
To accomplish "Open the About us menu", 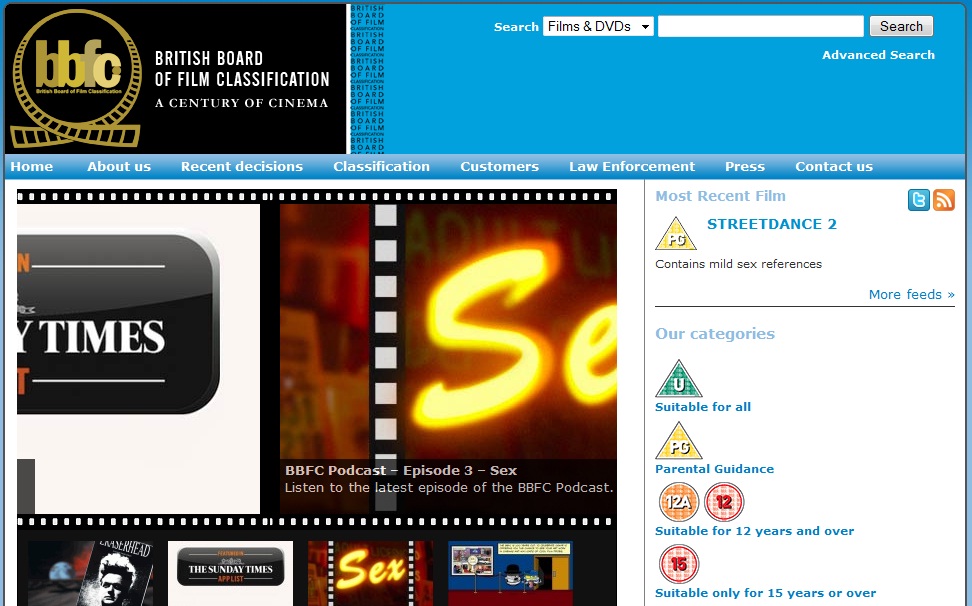I will coord(119,167).
